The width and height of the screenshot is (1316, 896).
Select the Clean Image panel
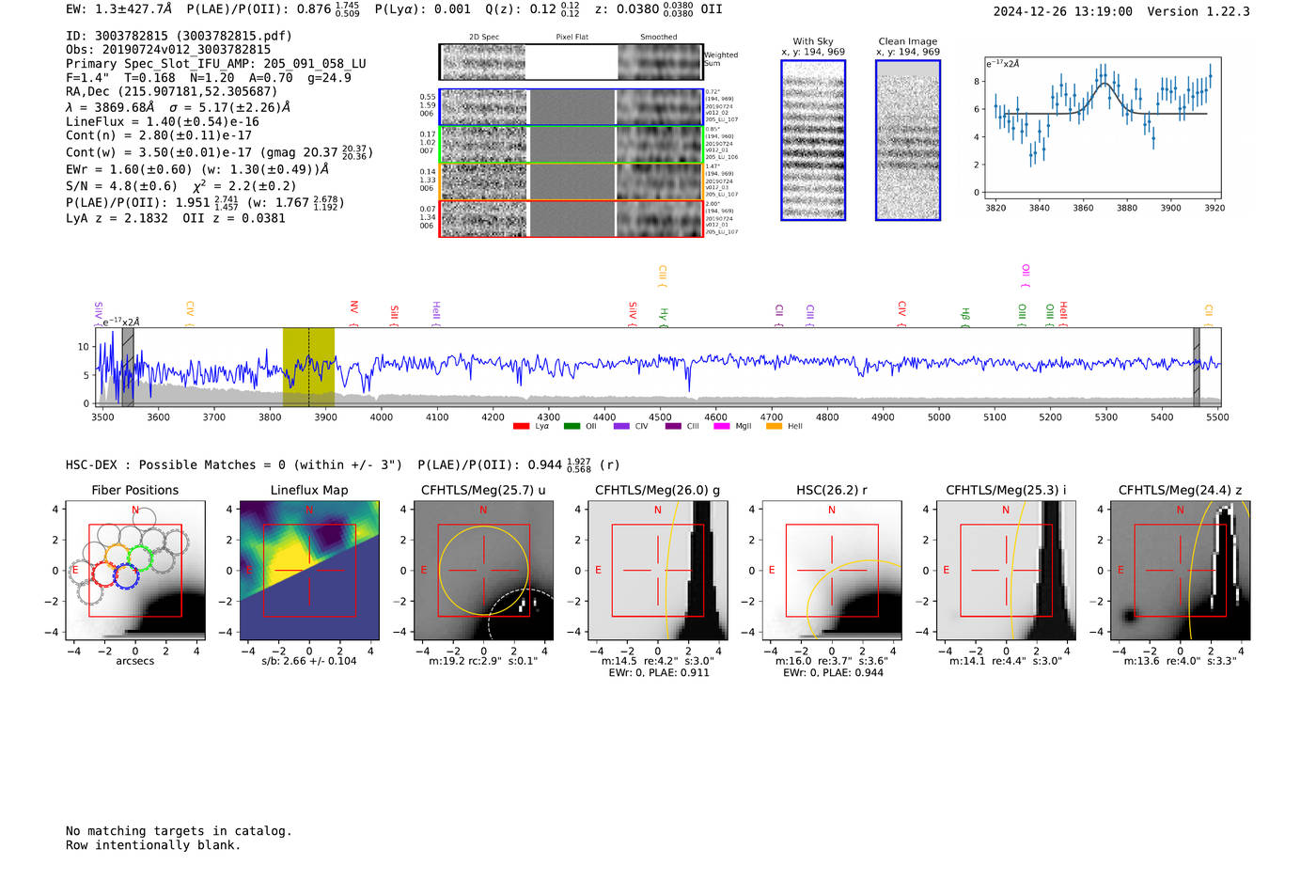tap(908, 140)
